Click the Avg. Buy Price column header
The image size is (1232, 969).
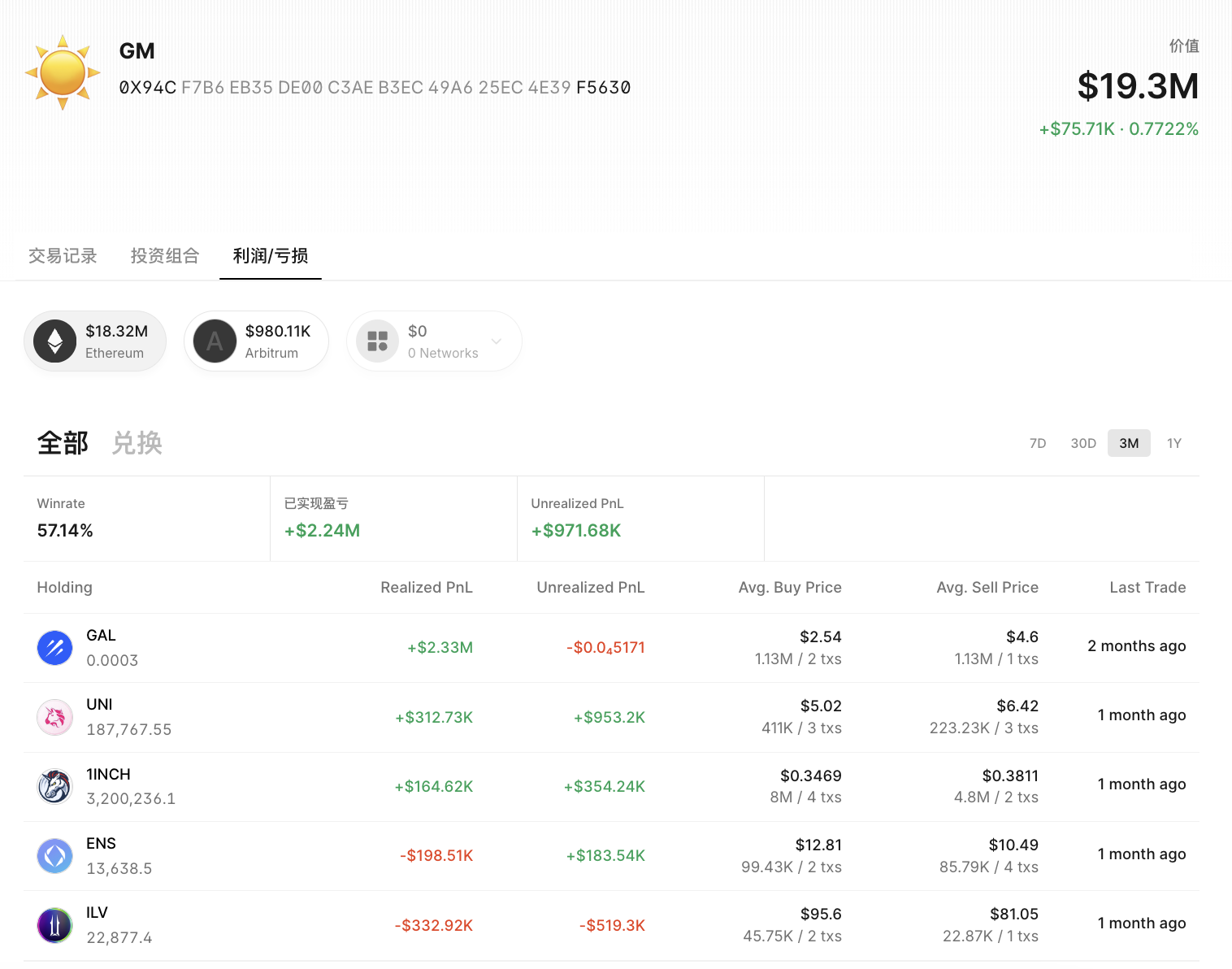tap(790, 587)
